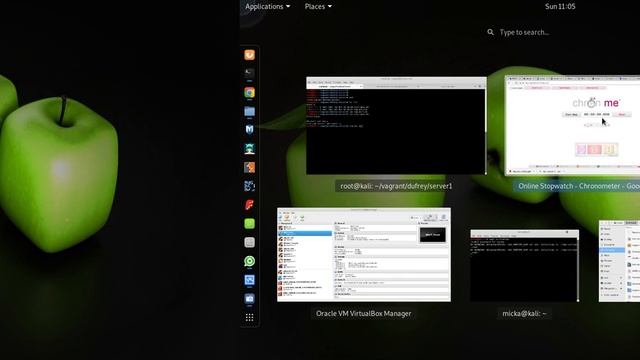
Task: Select the micka@kali terminal window thumbnail
Action: (x=524, y=266)
